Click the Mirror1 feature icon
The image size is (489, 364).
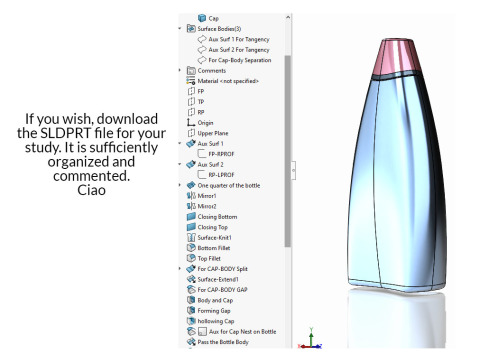tap(191, 196)
